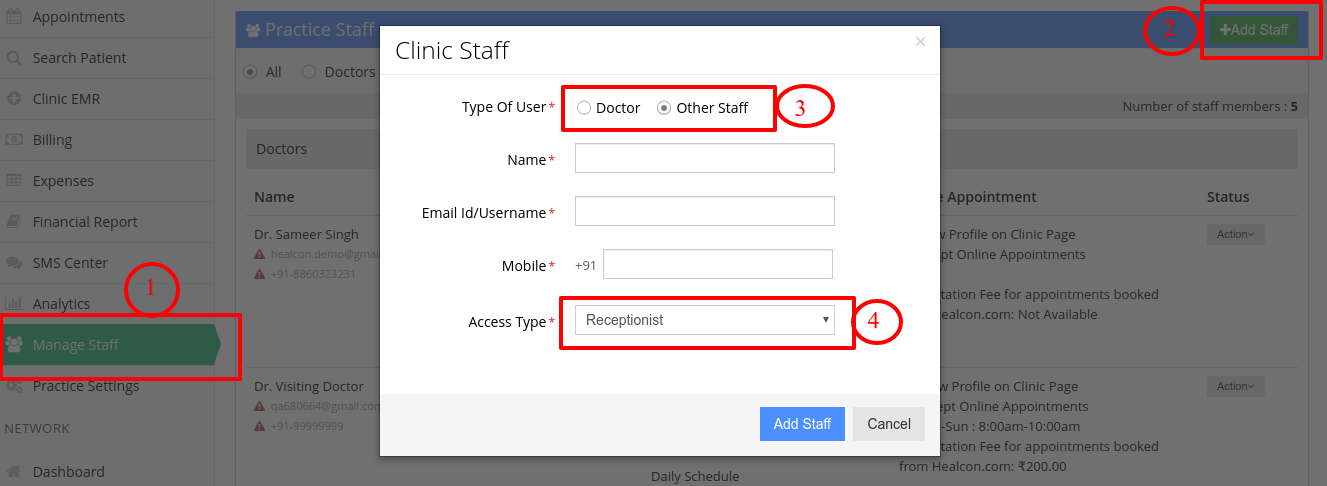Click Dr. Sameer Singh name
Image resolution: width=1327 pixels, height=486 pixels.
(306, 235)
